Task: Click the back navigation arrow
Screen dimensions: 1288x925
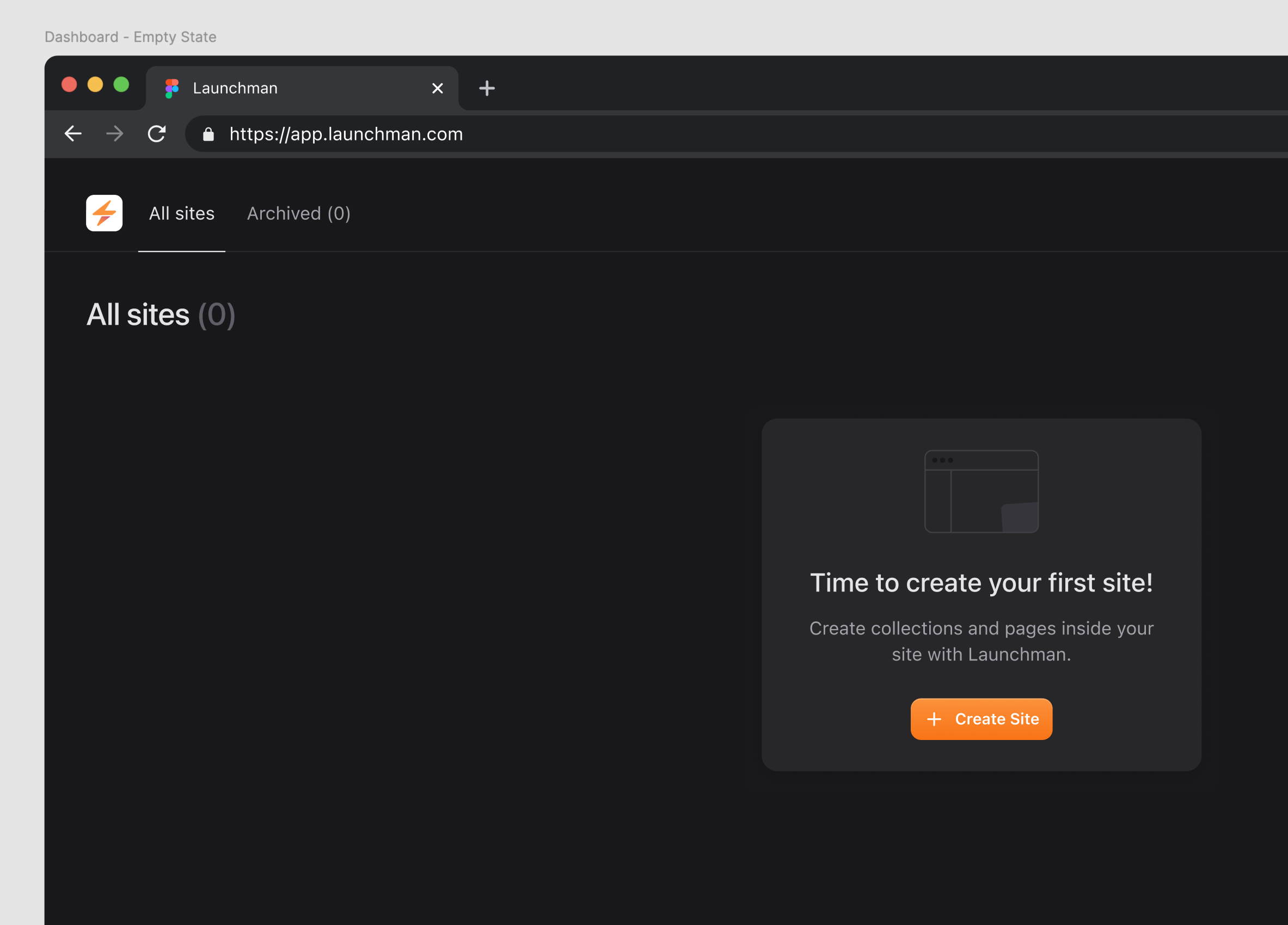Action: pyautogui.click(x=73, y=133)
